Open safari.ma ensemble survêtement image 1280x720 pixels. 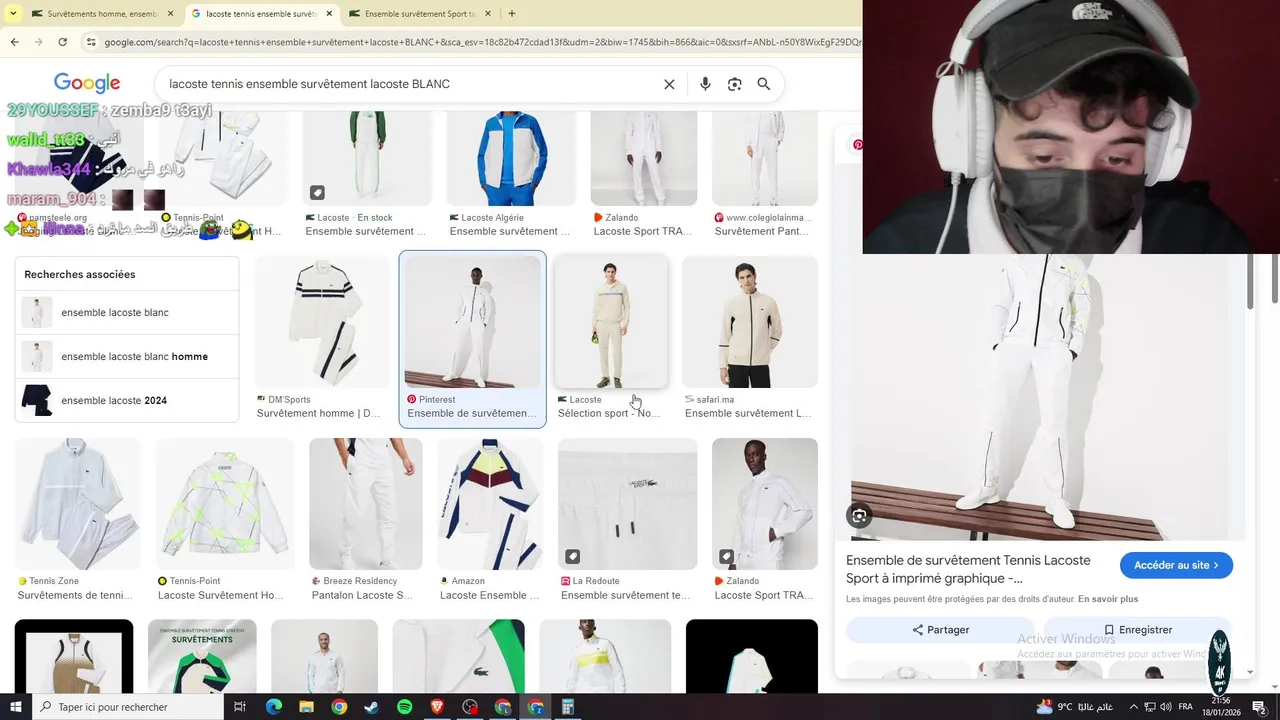pyautogui.click(x=750, y=322)
